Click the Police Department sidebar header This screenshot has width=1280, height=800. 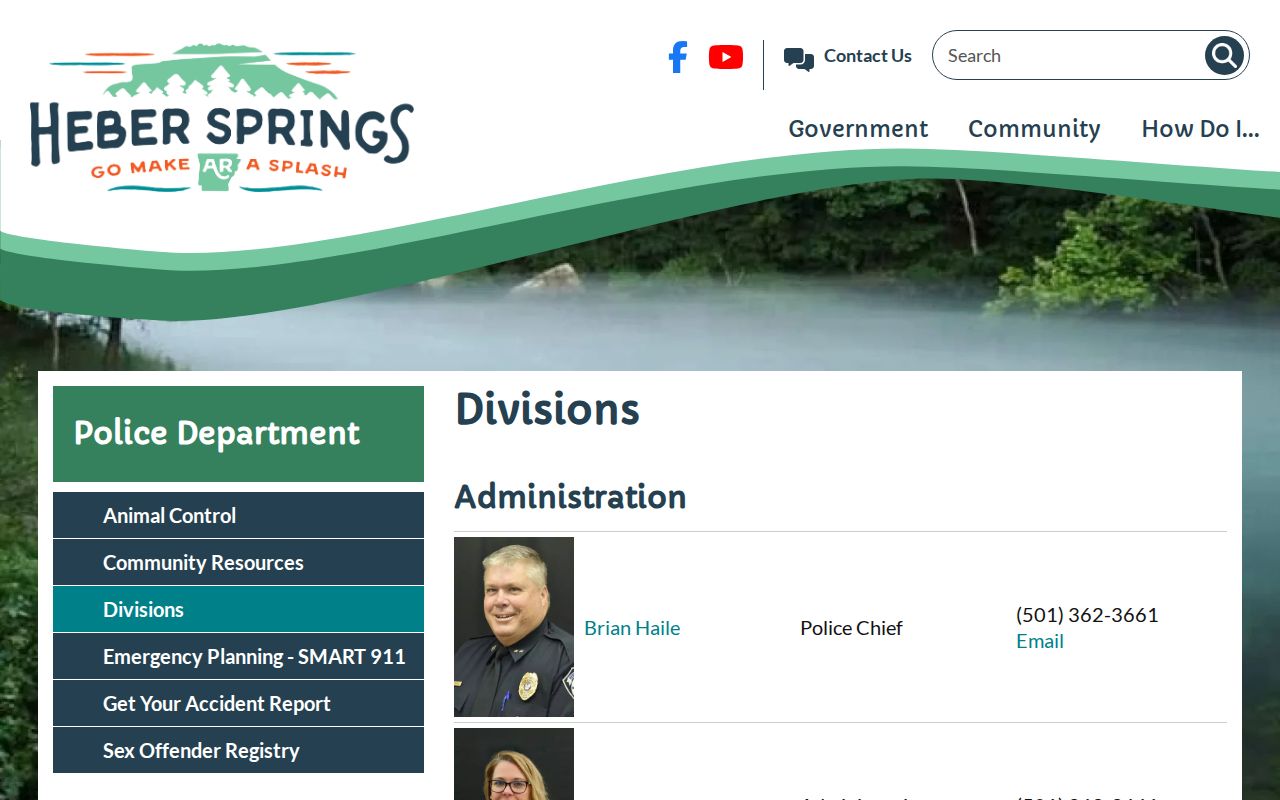(x=238, y=434)
